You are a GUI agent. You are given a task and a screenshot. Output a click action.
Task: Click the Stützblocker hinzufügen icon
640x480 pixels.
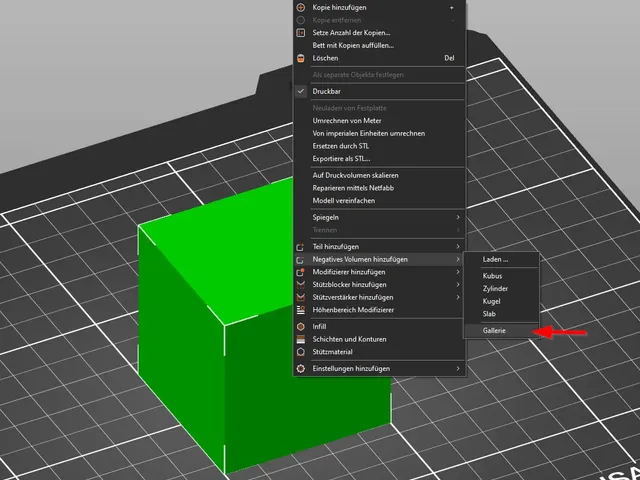tap(301, 284)
